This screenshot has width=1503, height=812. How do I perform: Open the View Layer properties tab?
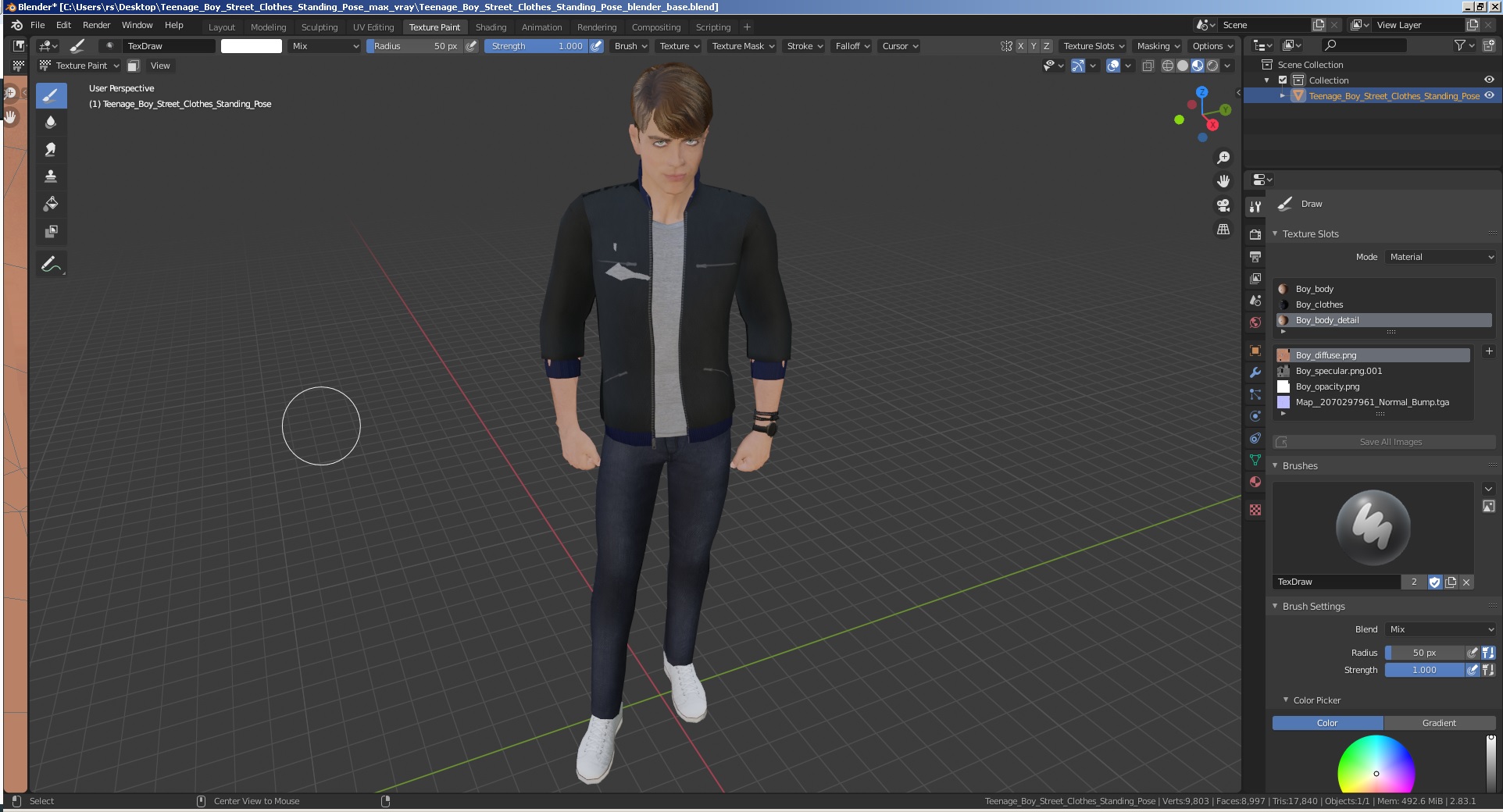click(x=1255, y=279)
